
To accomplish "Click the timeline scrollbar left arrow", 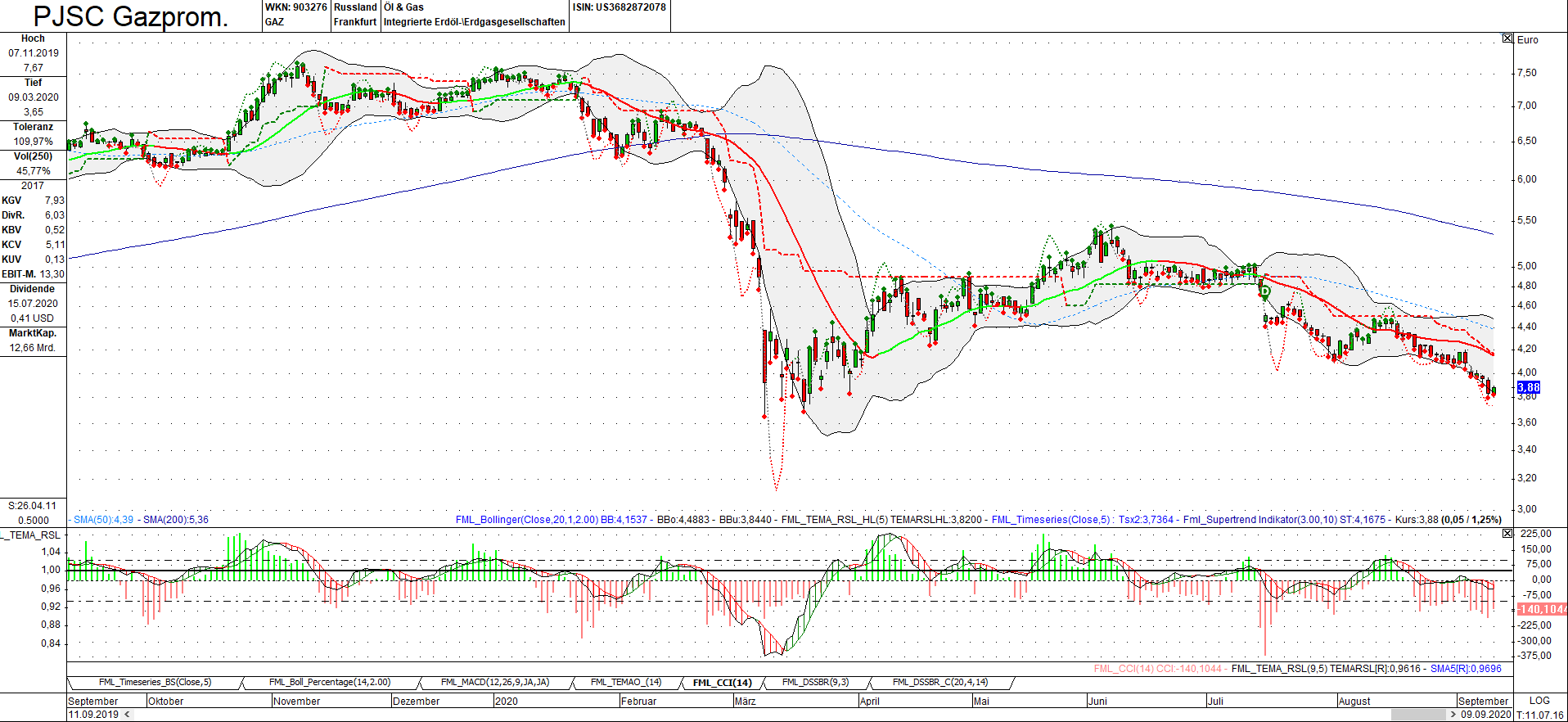I will 127,715.
